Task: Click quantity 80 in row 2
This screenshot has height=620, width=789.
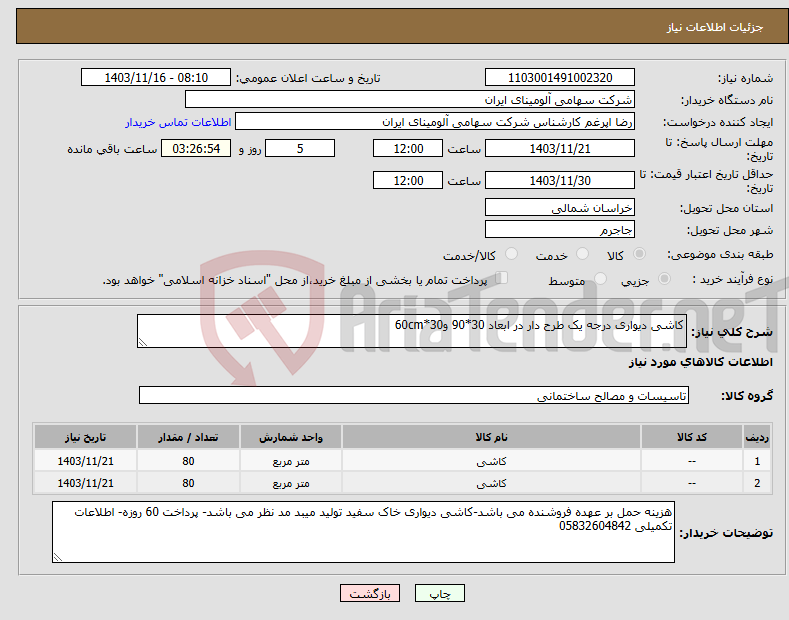Action: tap(188, 484)
